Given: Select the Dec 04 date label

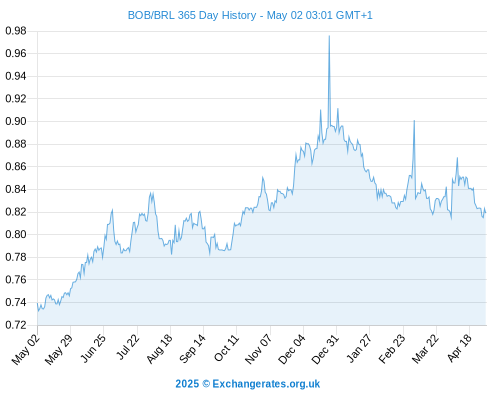Looking at the screenshot, I should coord(291,349).
